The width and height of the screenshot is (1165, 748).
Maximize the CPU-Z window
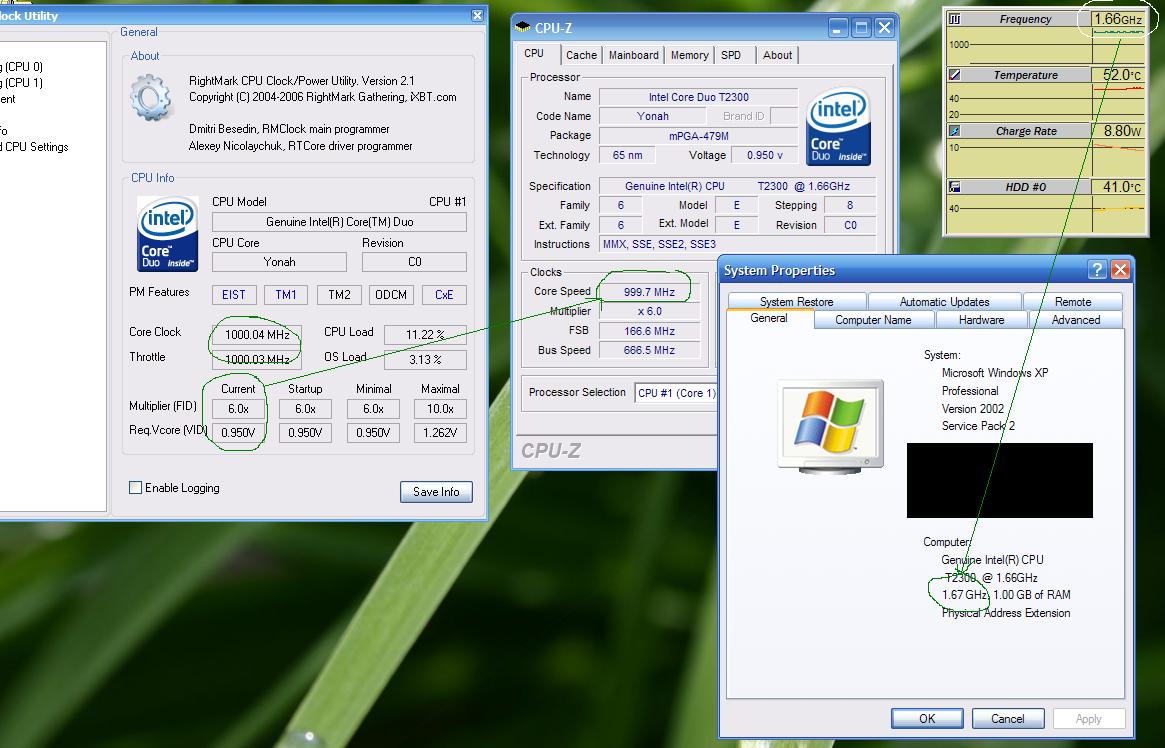[x=861, y=28]
